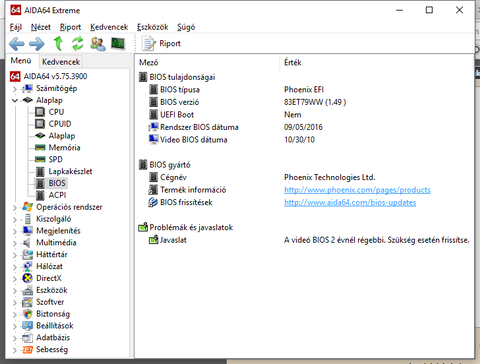Screen dimensions: 480x364
Task: Select the Lapkakészlet chip icon
Action: click(40, 171)
